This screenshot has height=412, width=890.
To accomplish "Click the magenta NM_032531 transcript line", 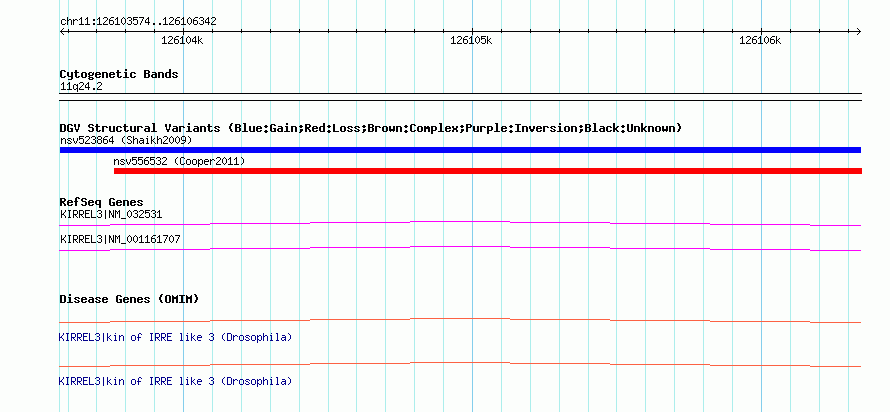I will (x=460, y=224).
